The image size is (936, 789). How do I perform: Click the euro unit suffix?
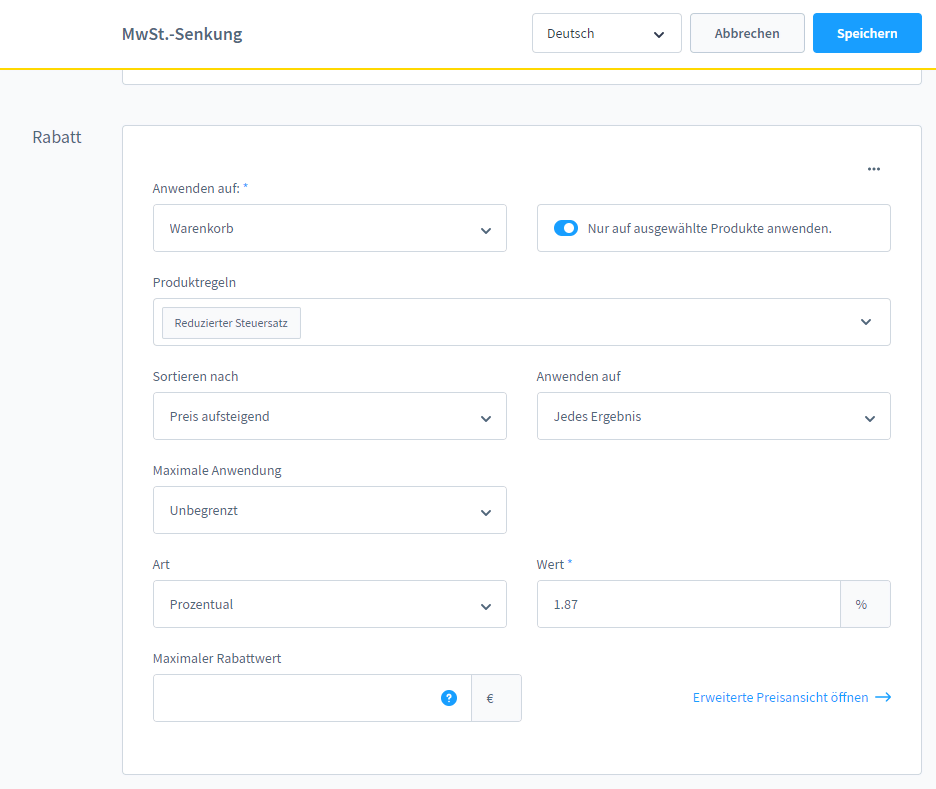[496, 698]
